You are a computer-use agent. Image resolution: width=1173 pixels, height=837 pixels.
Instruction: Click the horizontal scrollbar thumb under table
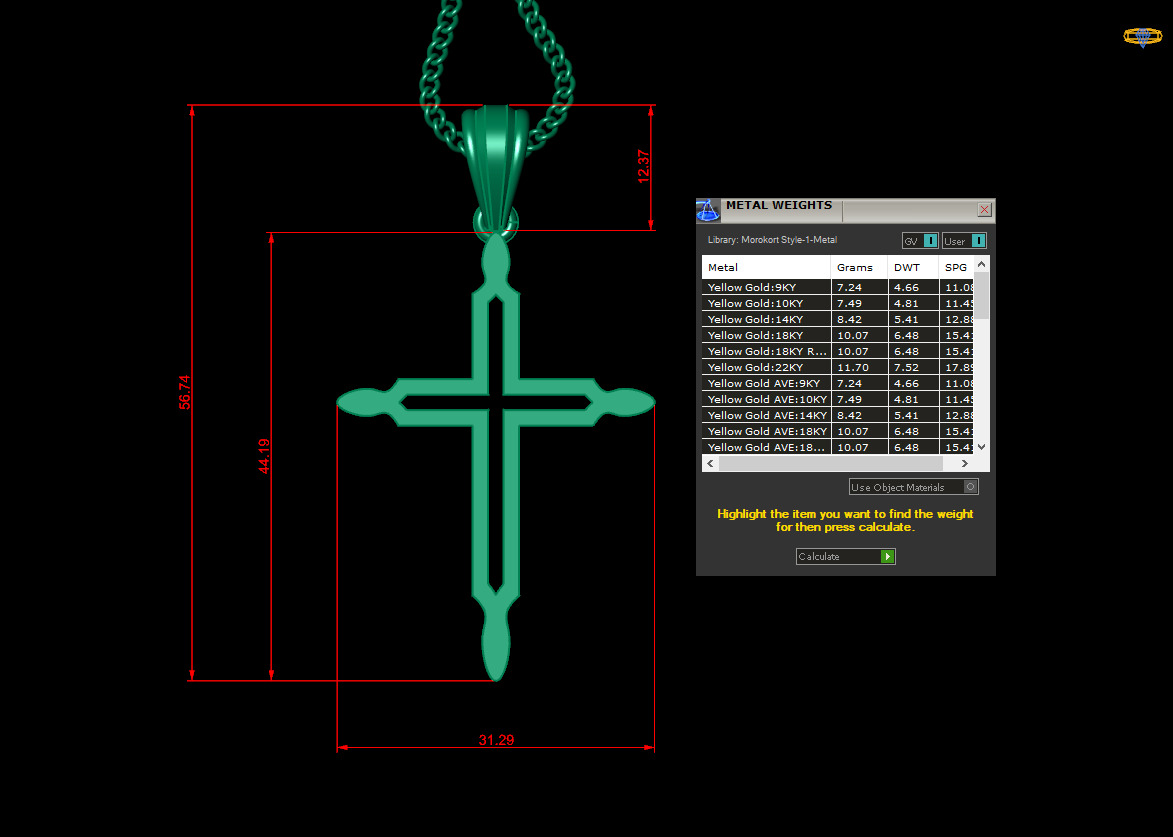(x=830, y=464)
